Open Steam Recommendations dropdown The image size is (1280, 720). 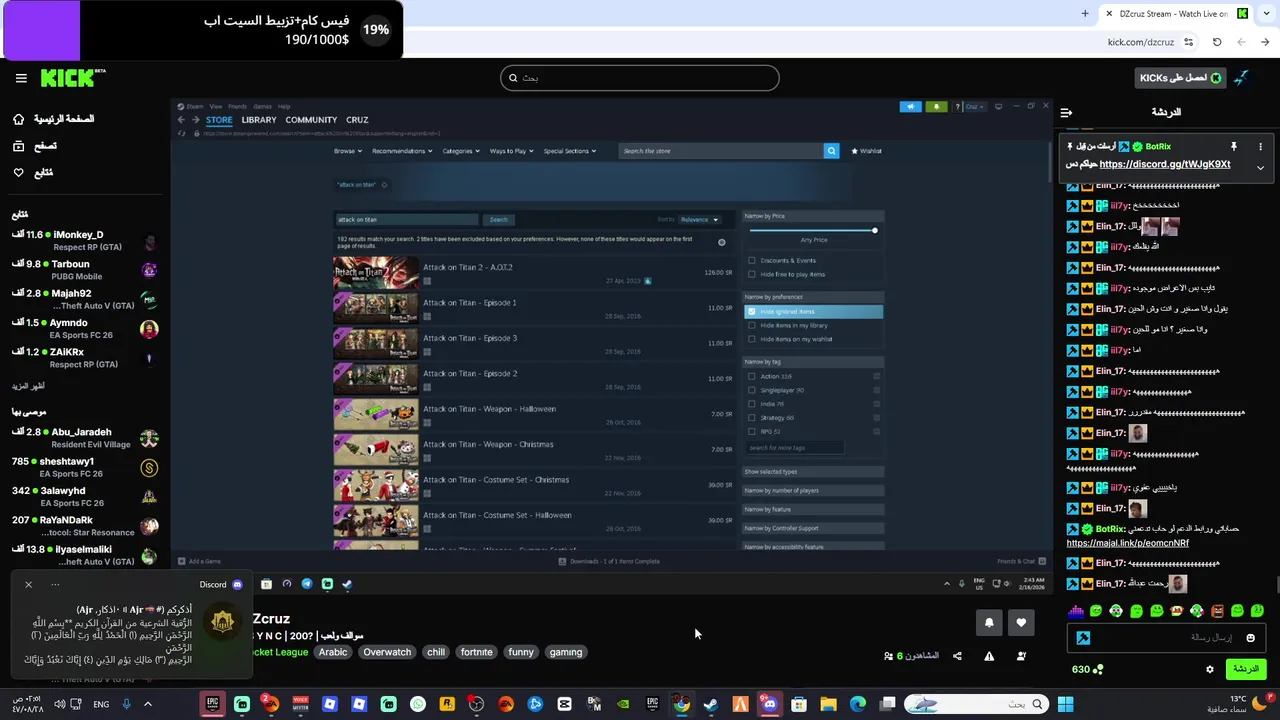[x=402, y=151]
